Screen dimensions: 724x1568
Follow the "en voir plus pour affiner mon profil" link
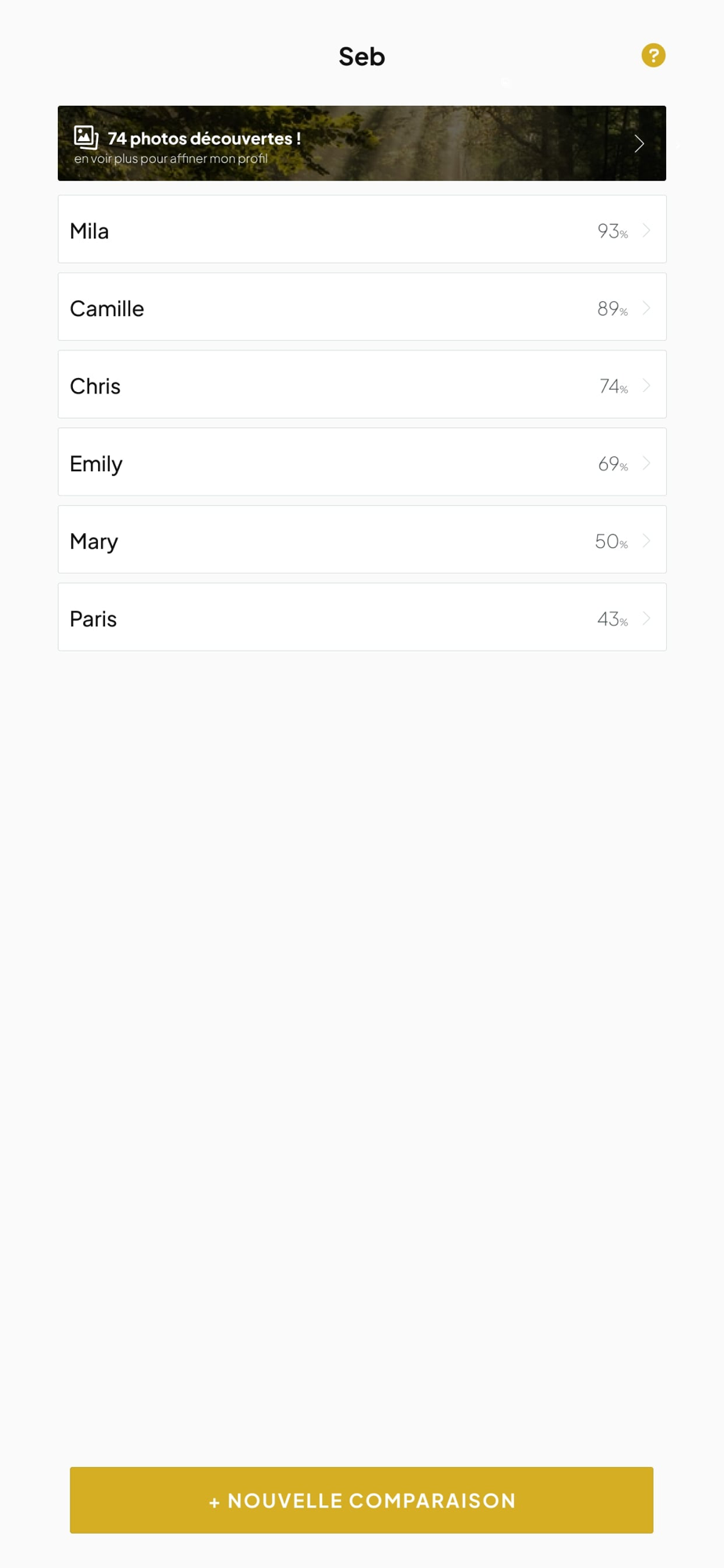pyautogui.click(x=171, y=158)
